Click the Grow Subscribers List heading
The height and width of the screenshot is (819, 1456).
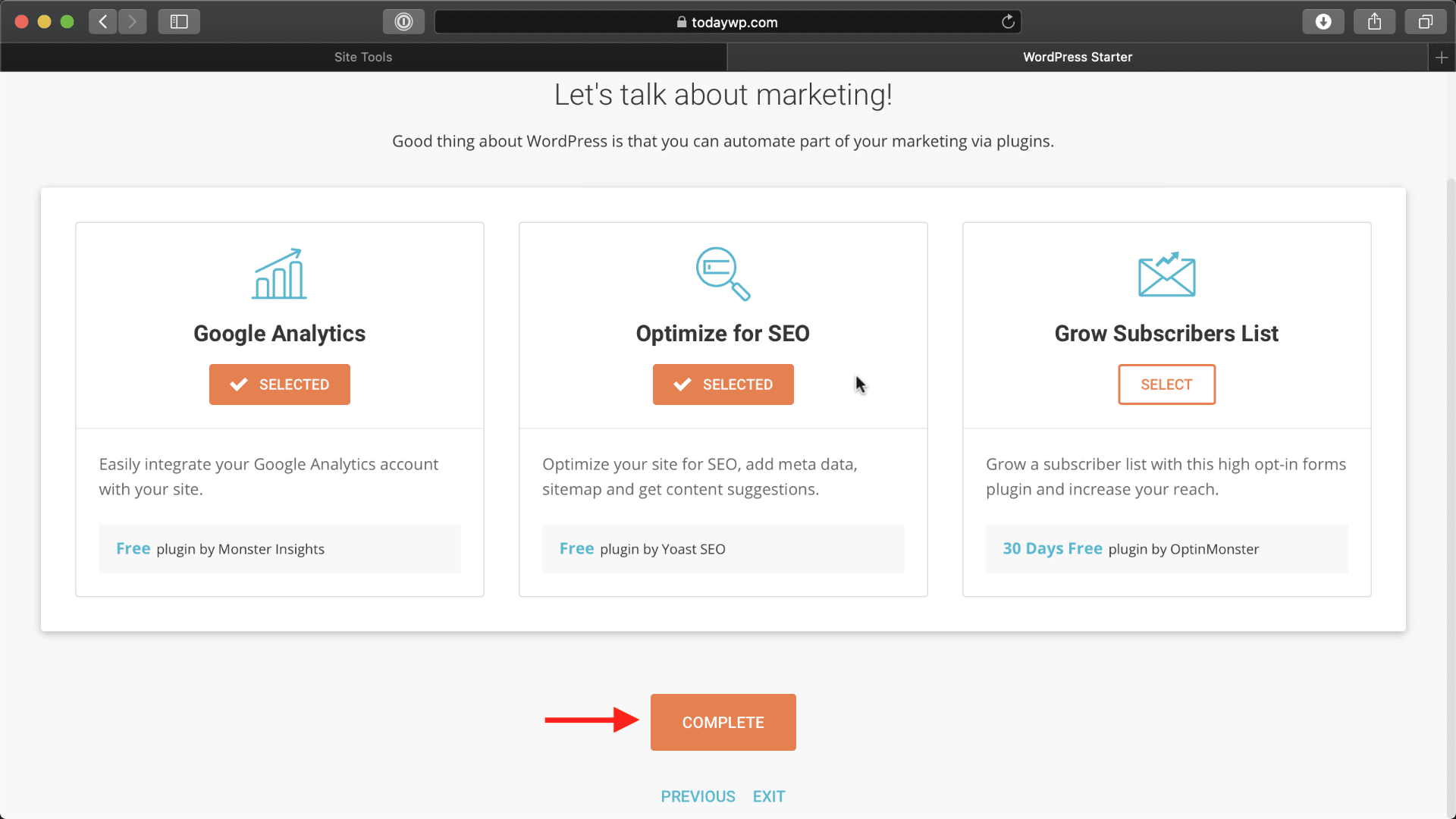tap(1166, 334)
